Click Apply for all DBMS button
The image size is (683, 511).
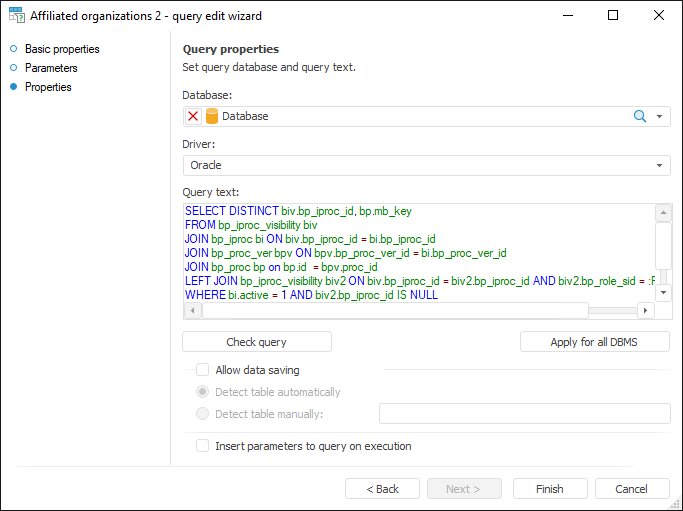pyautogui.click(x=595, y=342)
